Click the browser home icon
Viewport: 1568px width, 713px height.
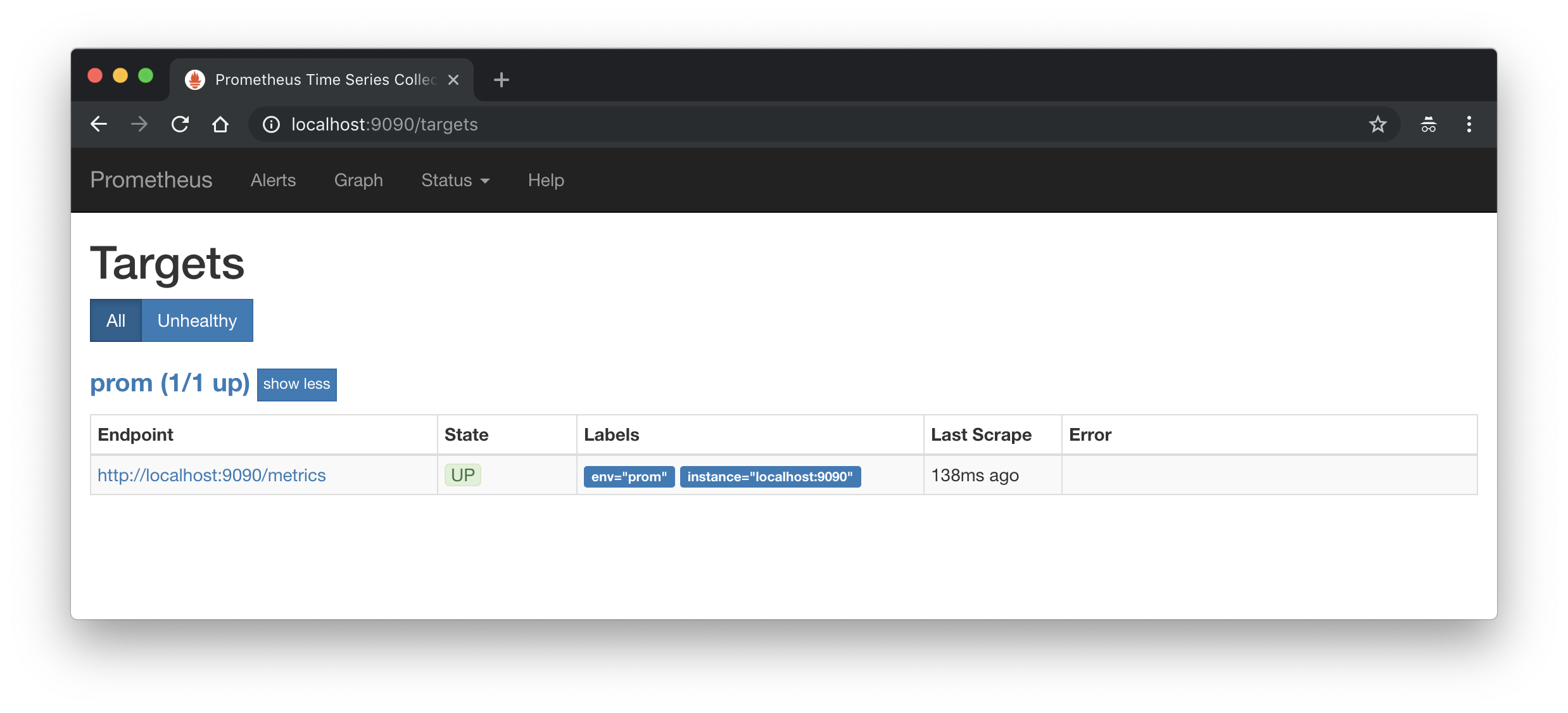click(x=221, y=124)
